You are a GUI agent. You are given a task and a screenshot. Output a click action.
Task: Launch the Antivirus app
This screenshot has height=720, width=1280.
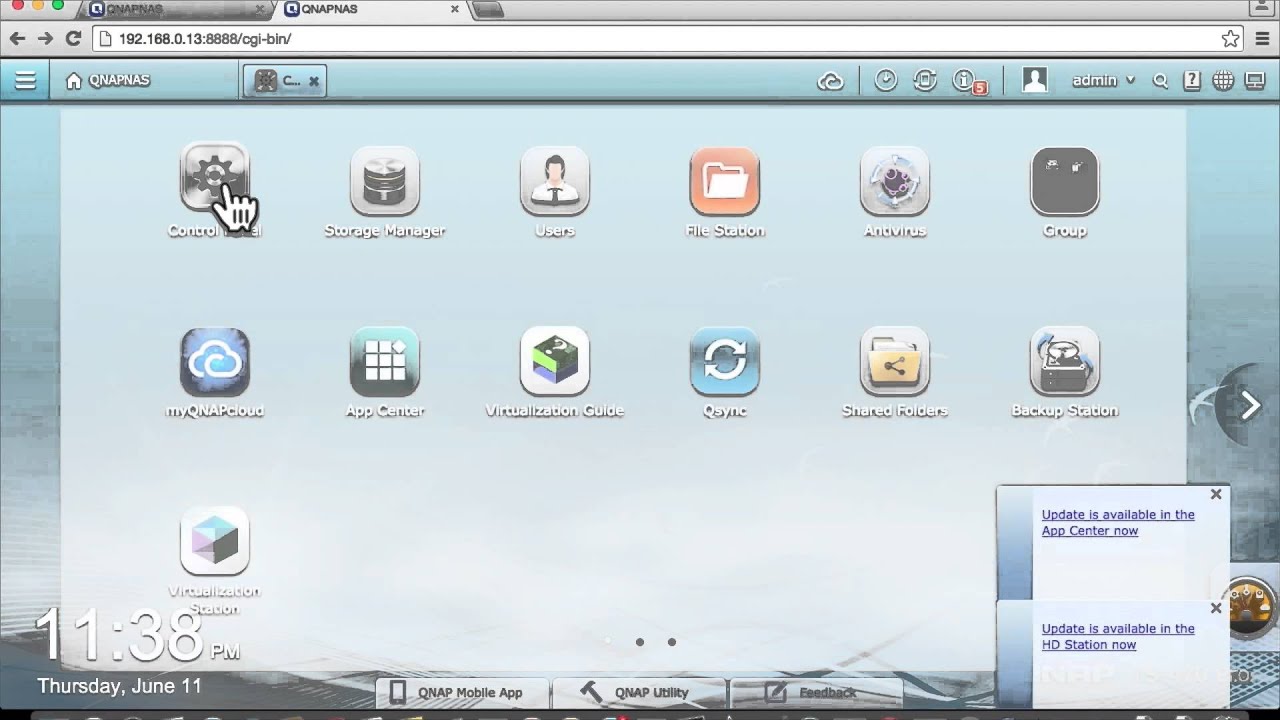(x=895, y=180)
